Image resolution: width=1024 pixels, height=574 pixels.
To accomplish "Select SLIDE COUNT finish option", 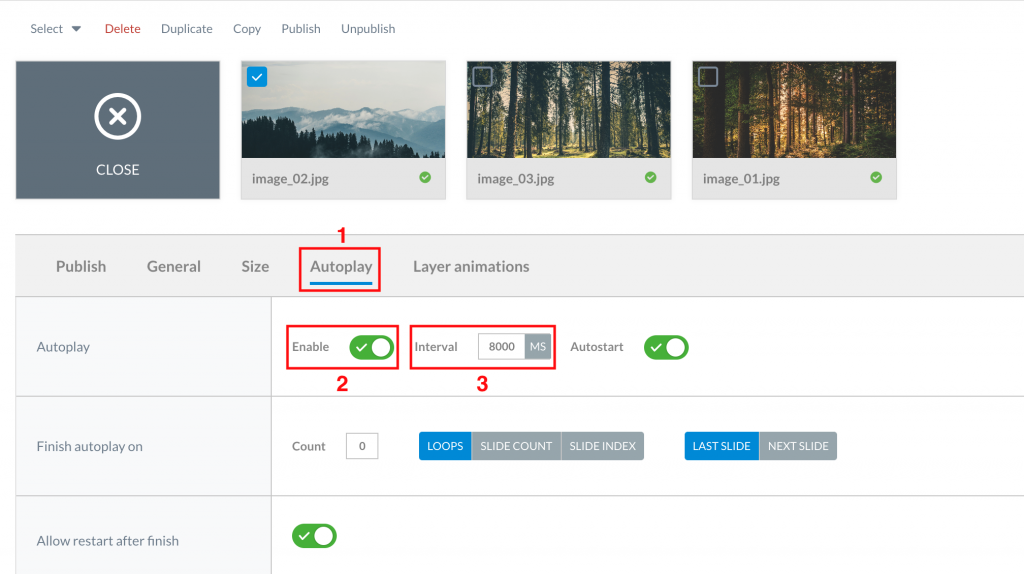I will pos(516,446).
